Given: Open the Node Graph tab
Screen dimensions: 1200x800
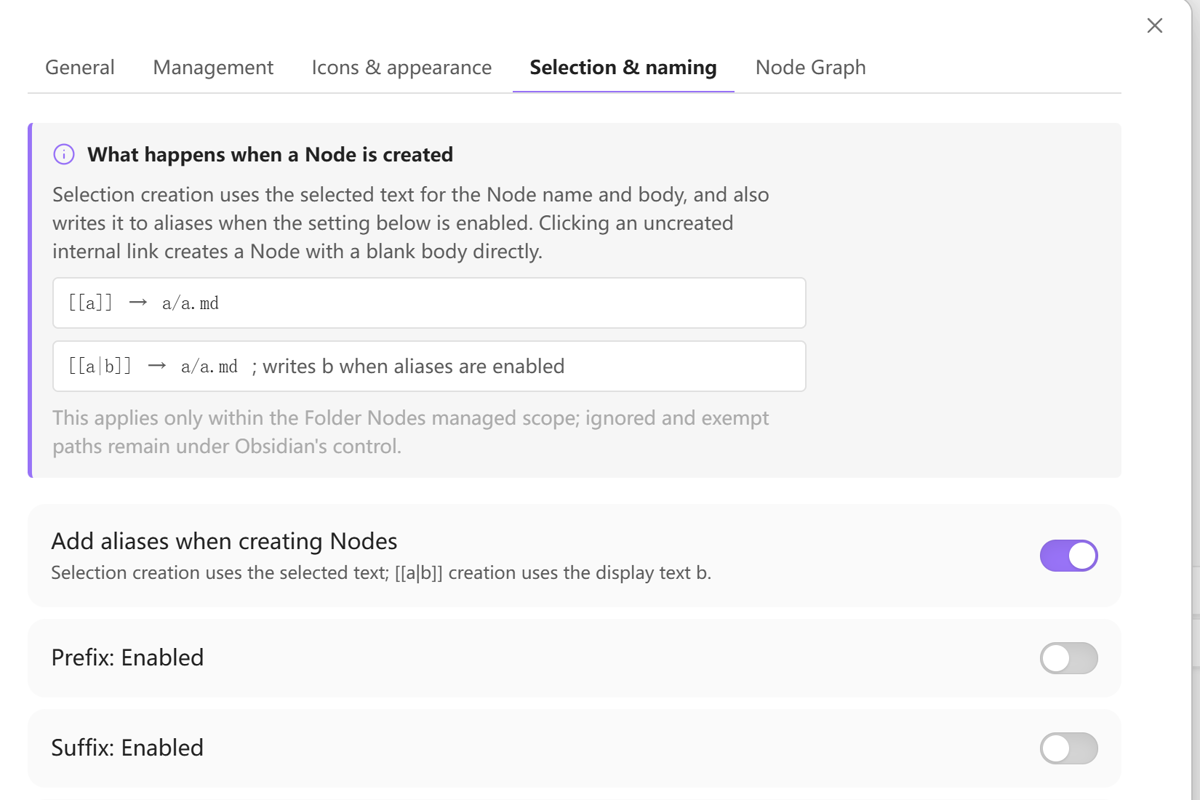Looking at the screenshot, I should pyautogui.click(x=811, y=67).
